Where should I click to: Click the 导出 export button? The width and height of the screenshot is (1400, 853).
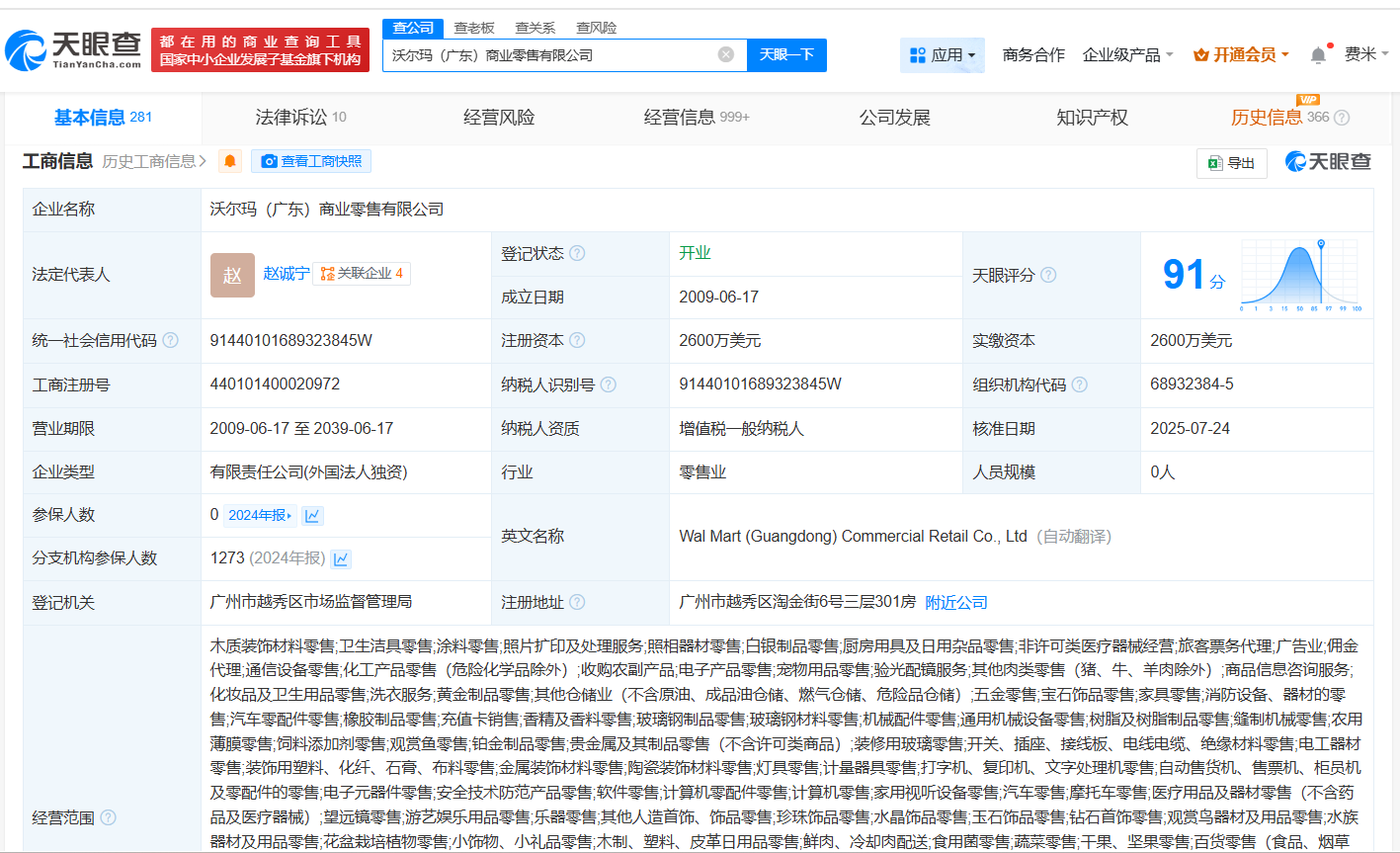(x=1231, y=163)
